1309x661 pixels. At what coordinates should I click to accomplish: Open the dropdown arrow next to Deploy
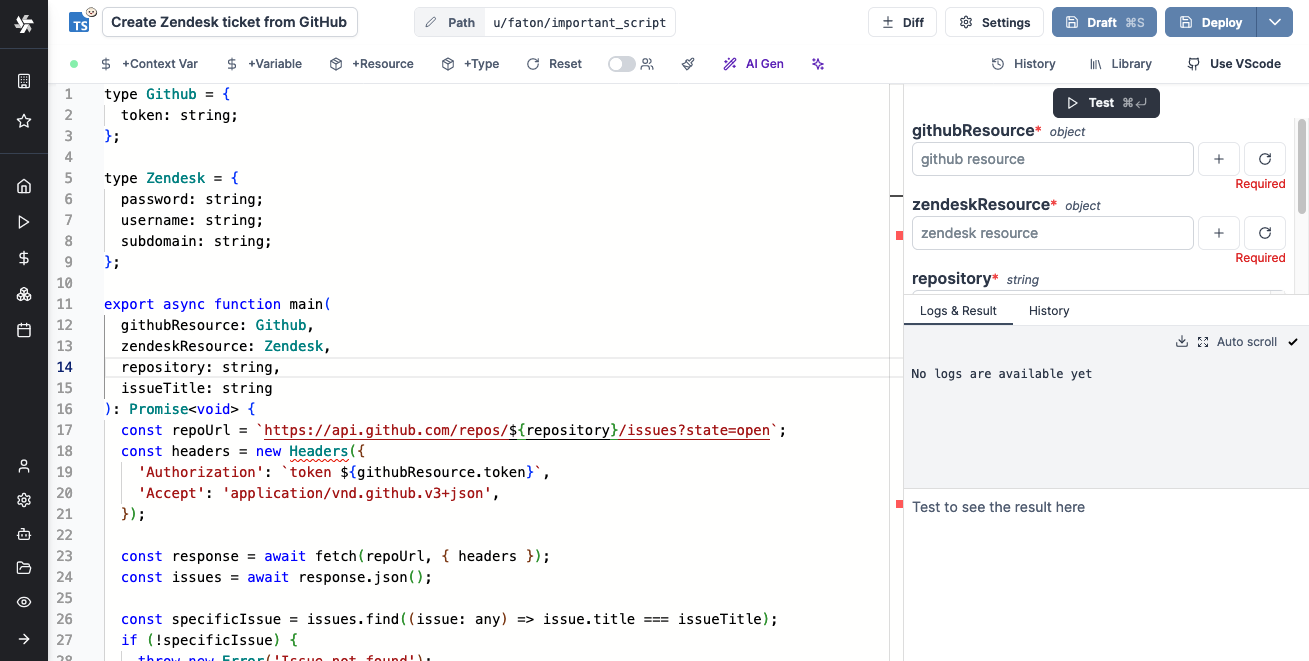tap(1274, 22)
